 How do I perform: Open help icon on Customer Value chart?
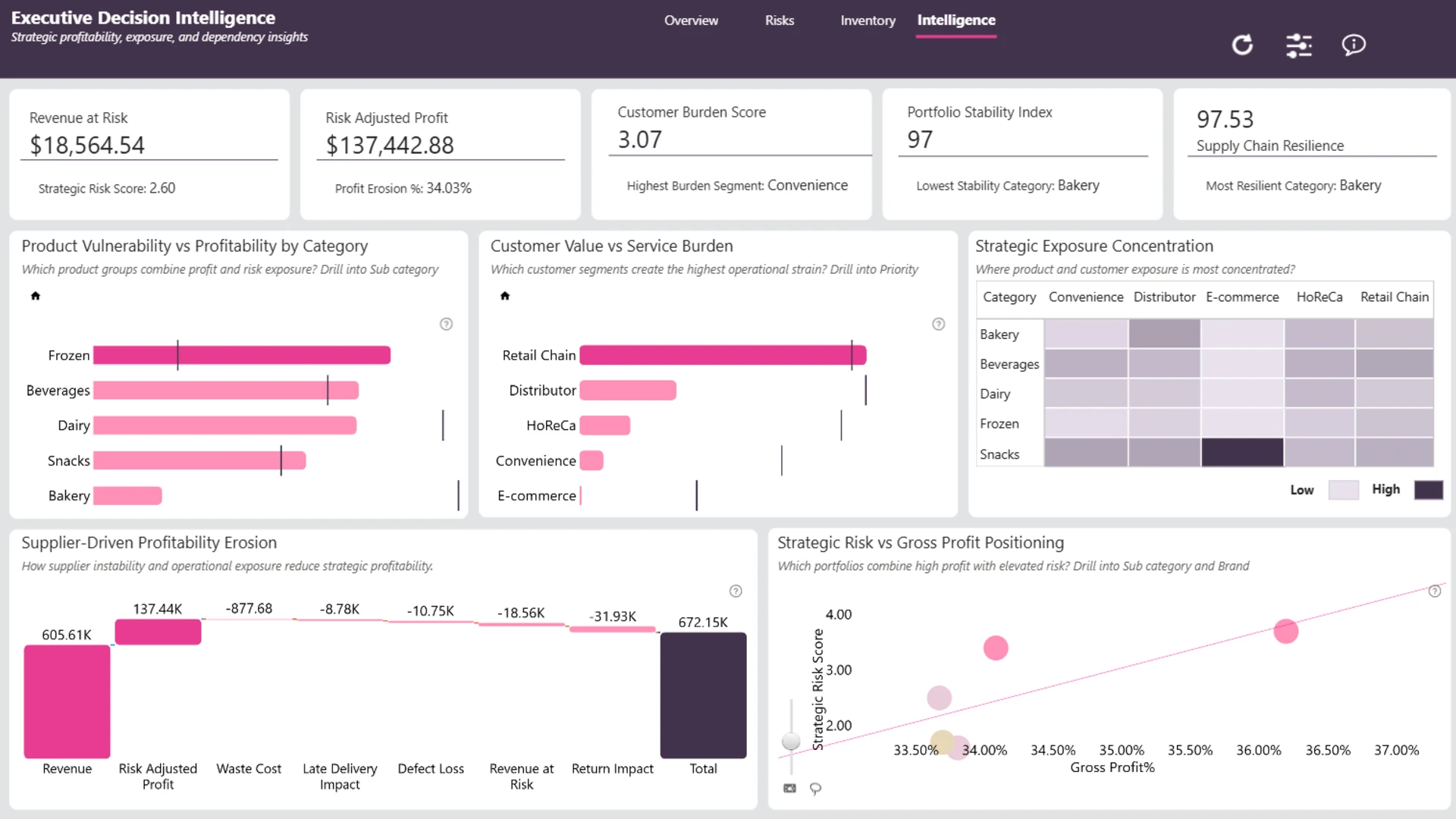click(939, 324)
